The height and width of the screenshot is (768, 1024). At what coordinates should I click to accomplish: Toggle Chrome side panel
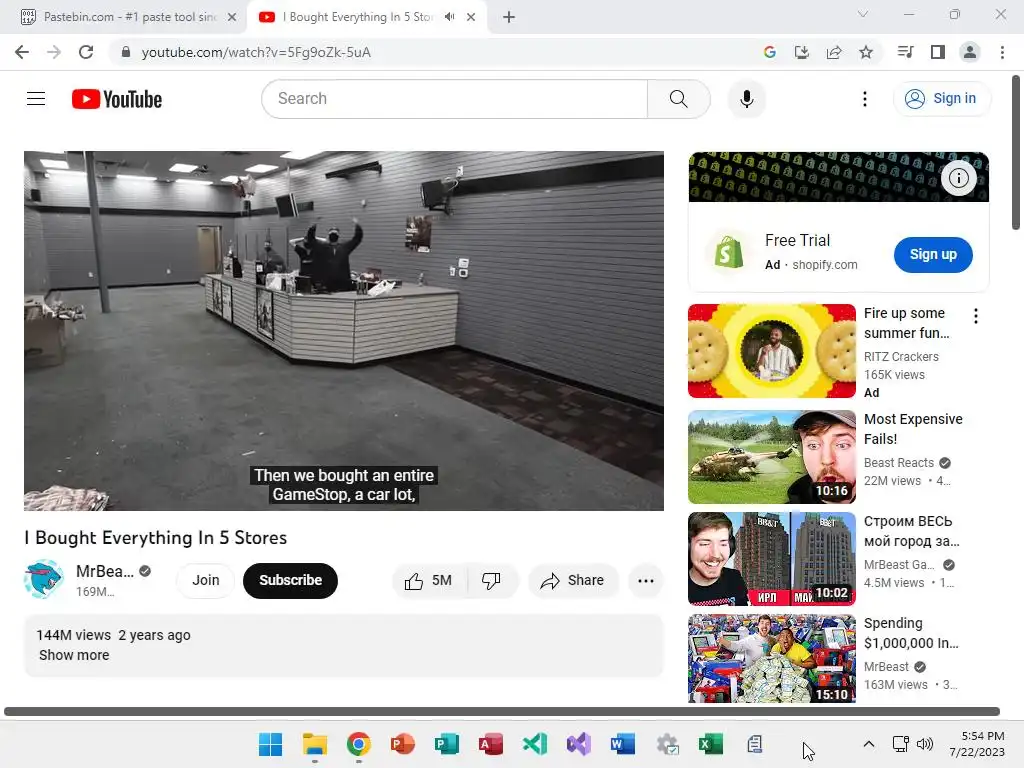point(938,52)
